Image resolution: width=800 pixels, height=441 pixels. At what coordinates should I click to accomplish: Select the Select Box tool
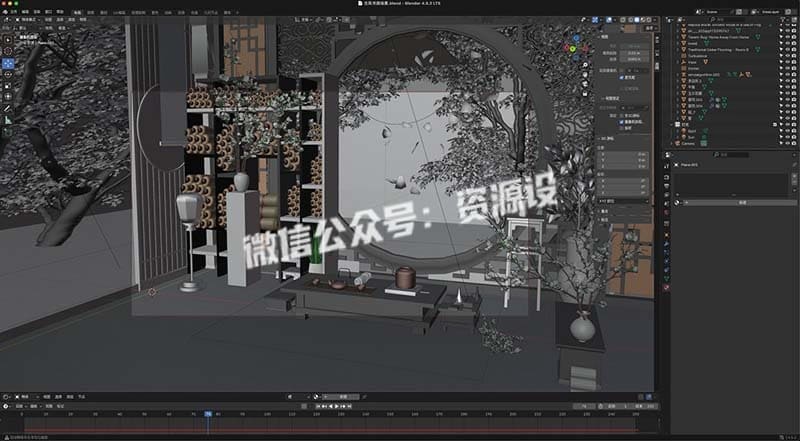tap(8, 40)
